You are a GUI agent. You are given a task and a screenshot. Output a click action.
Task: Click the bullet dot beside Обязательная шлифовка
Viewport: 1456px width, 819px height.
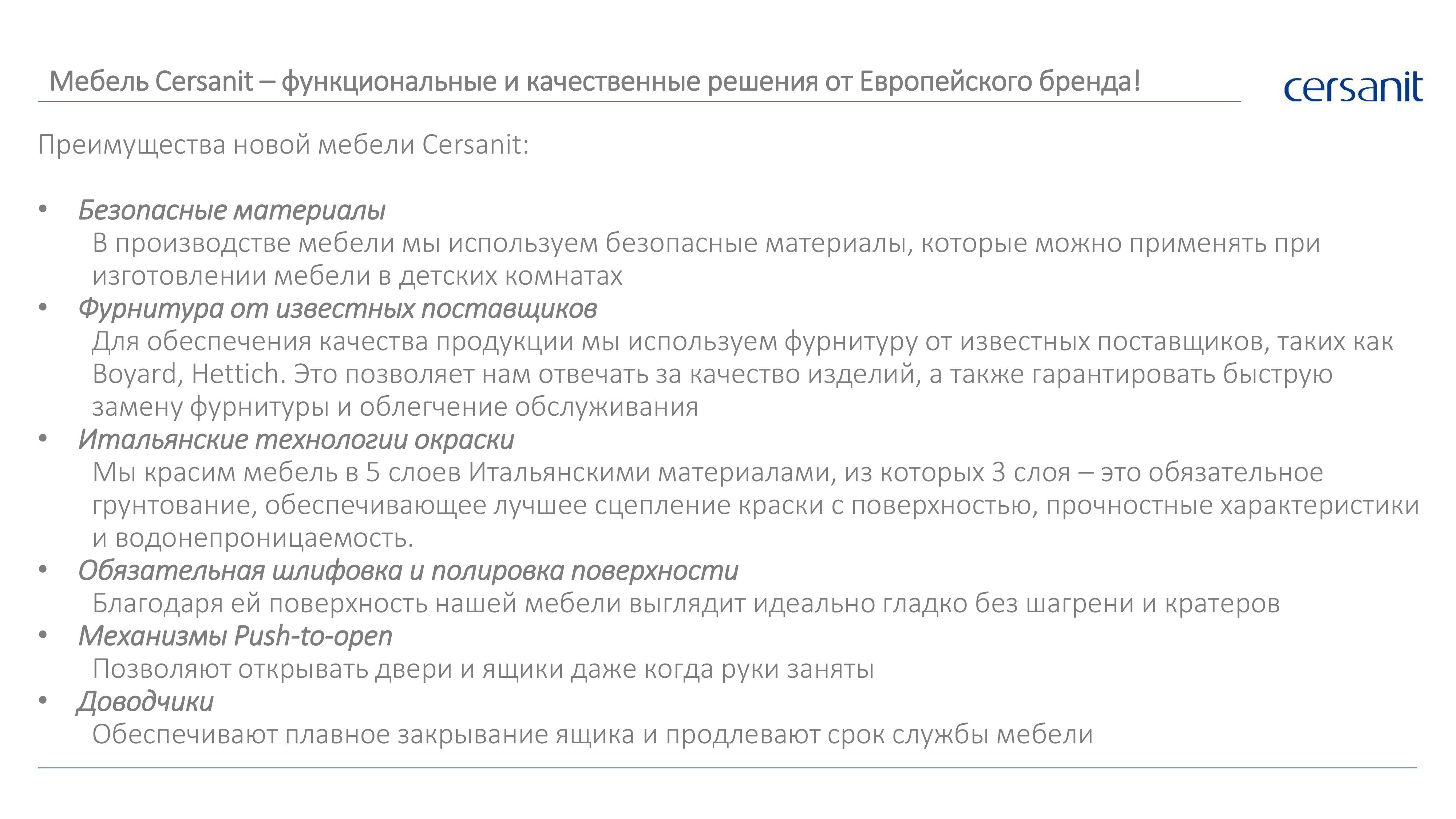click(42, 570)
